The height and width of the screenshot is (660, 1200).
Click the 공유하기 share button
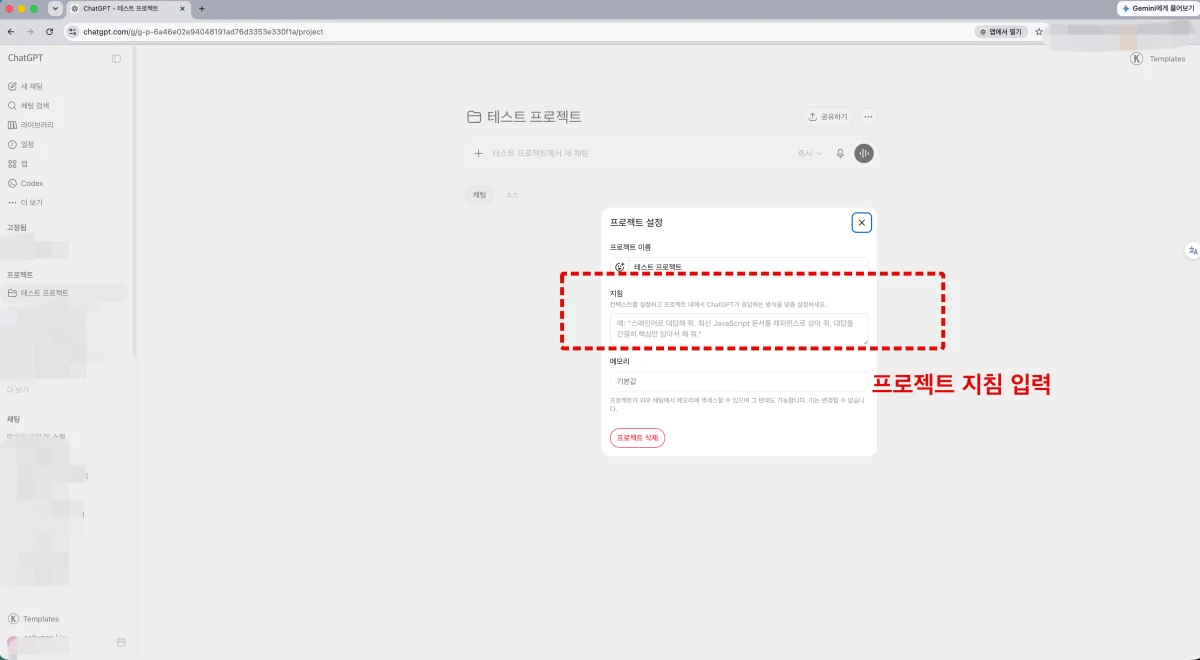pos(828,117)
